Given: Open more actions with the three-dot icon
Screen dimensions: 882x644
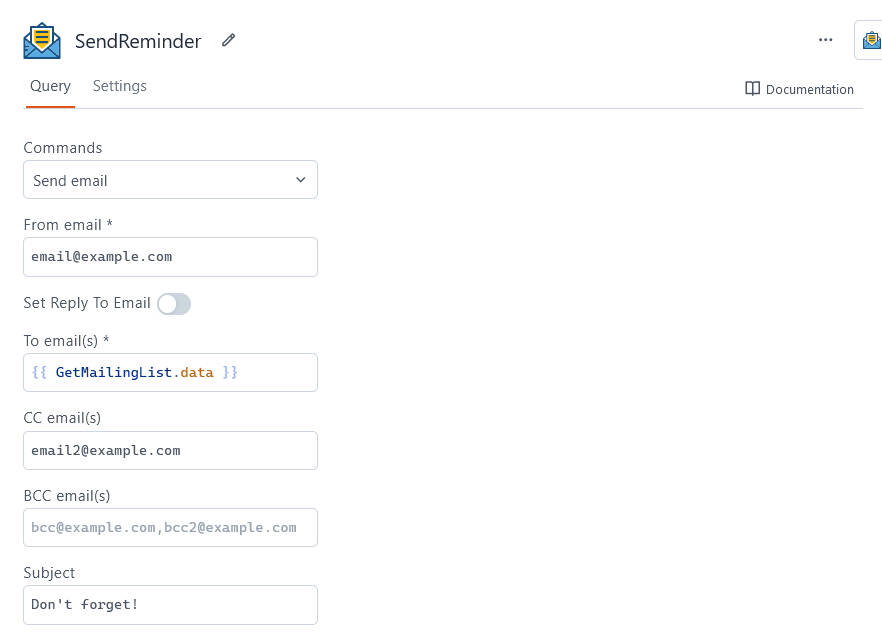Looking at the screenshot, I should click(826, 40).
